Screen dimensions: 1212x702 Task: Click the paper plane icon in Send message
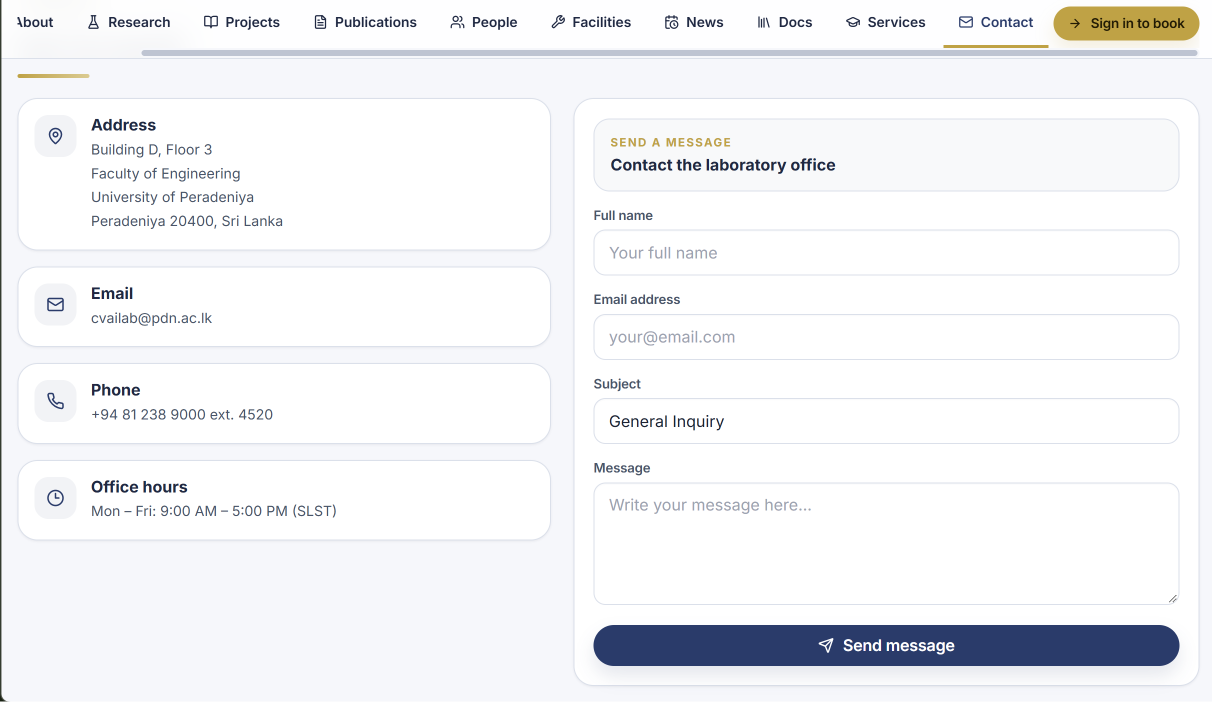point(826,646)
